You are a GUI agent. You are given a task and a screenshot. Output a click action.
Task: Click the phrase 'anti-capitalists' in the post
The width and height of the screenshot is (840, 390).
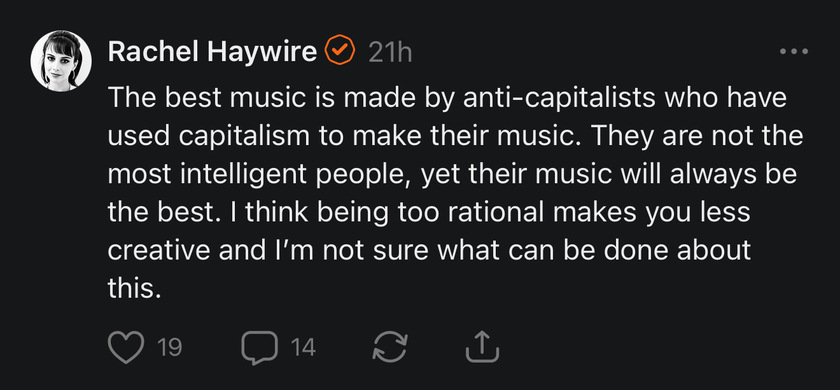coord(559,100)
